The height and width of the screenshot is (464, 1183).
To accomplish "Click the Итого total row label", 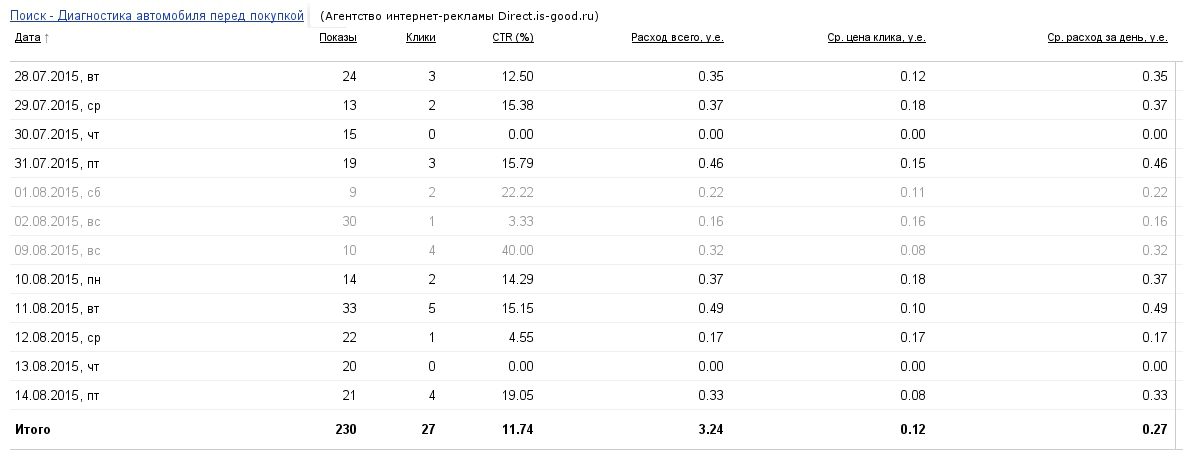I will 32,429.
